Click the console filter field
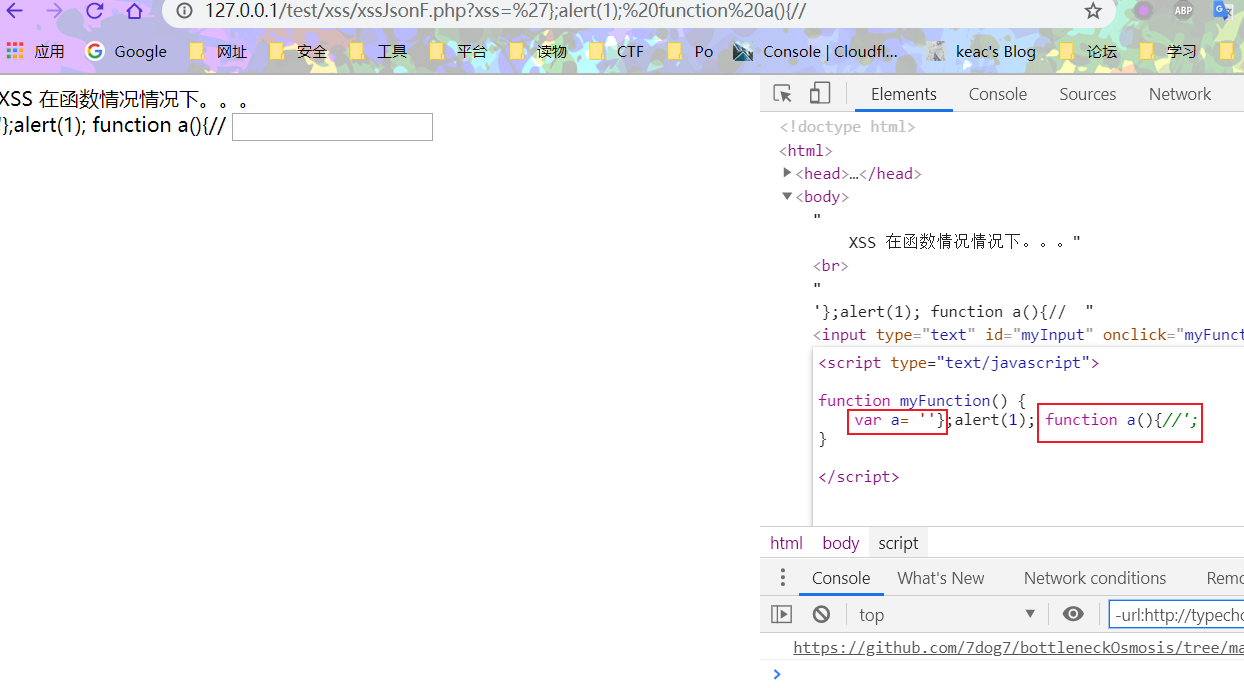Screen dimensions: 1244x688 1177,614
